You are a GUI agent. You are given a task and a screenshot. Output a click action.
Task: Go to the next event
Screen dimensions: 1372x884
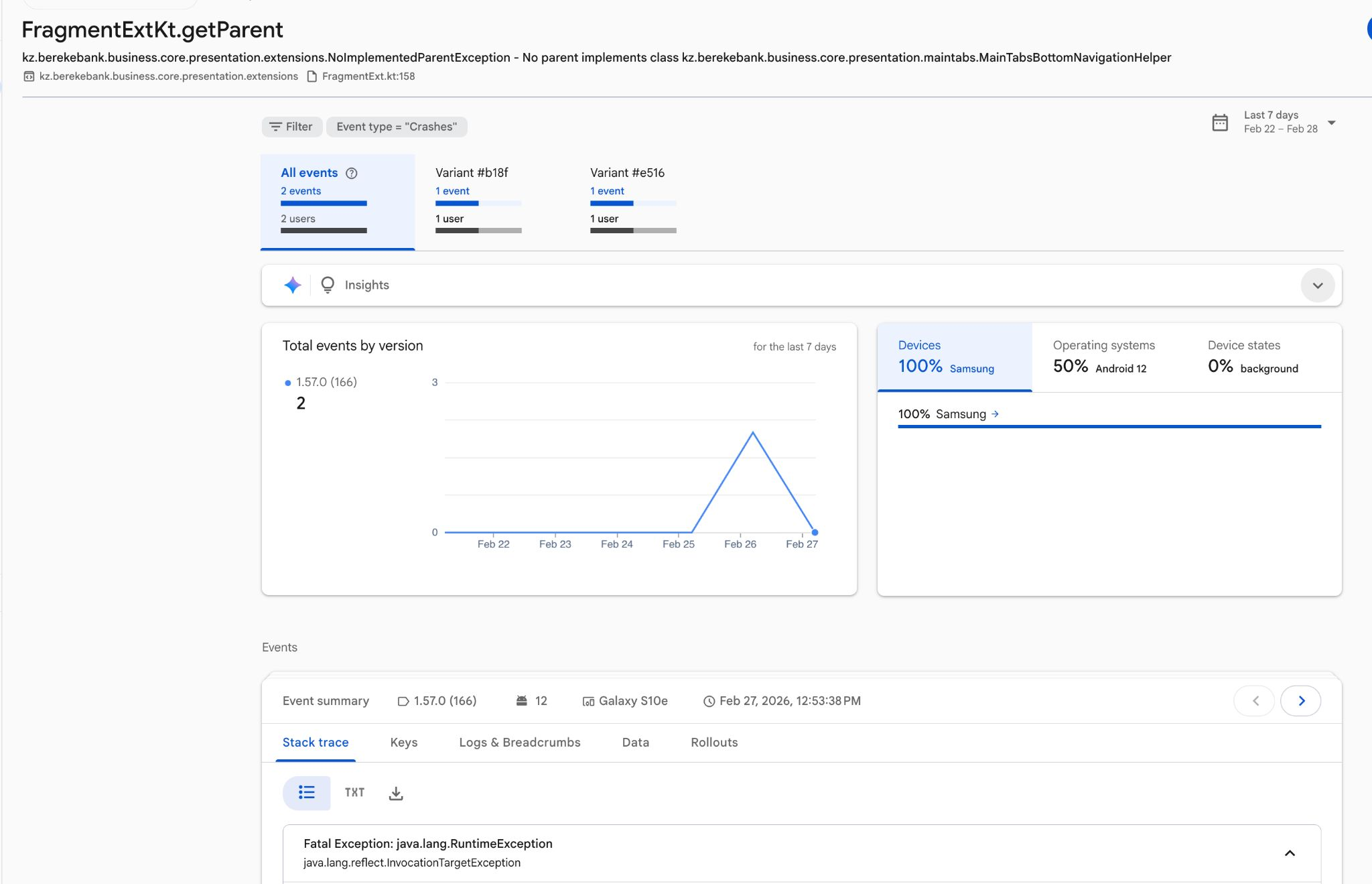(x=1300, y=701)
